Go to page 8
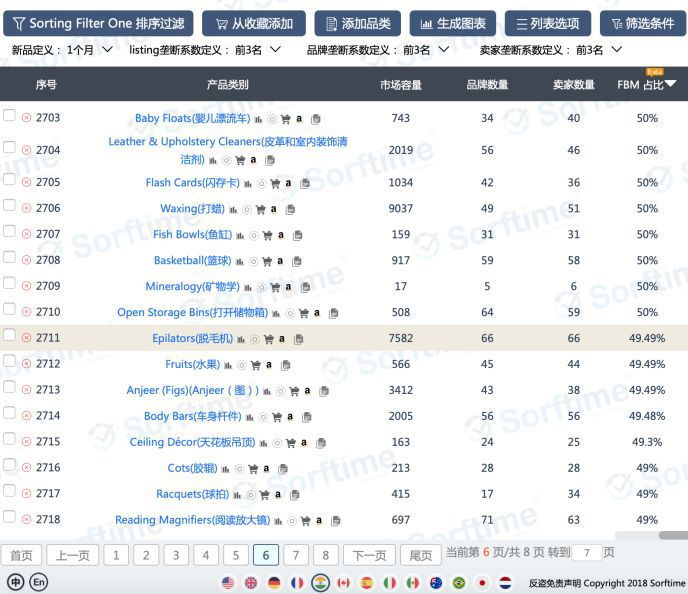The height and width of the screenshot is (594, 688). point(326,555)
